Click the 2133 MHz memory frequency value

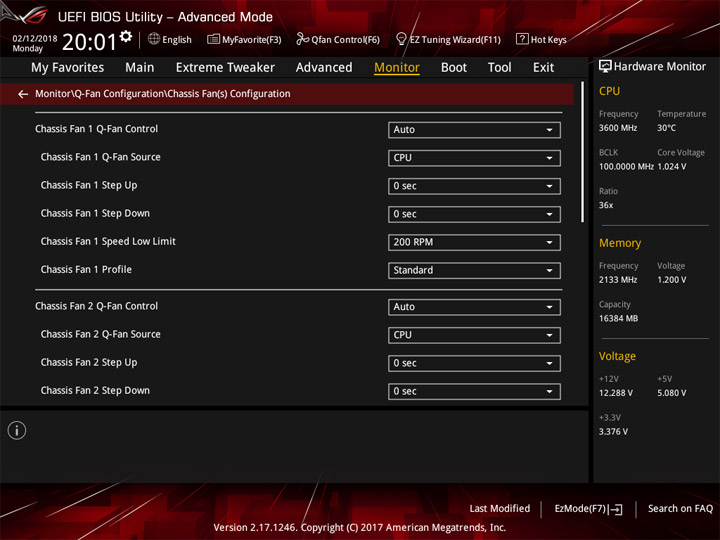click(618, 280)
